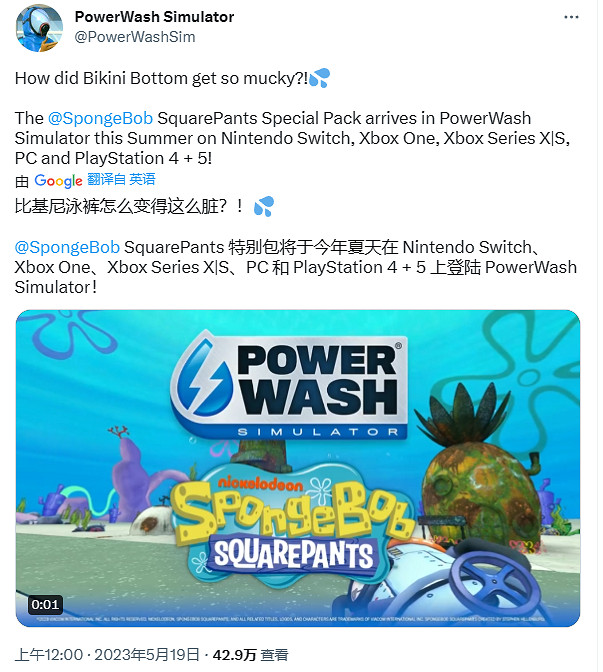The height and width of the screenshot is (672, 603).
Task: Click the Google translate logo
Action: pyautogui.click(x=58, y=180)
